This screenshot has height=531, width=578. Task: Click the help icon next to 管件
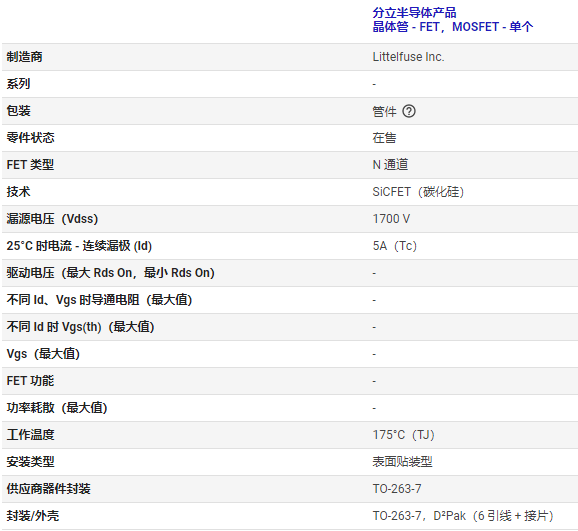click(409, 111)
